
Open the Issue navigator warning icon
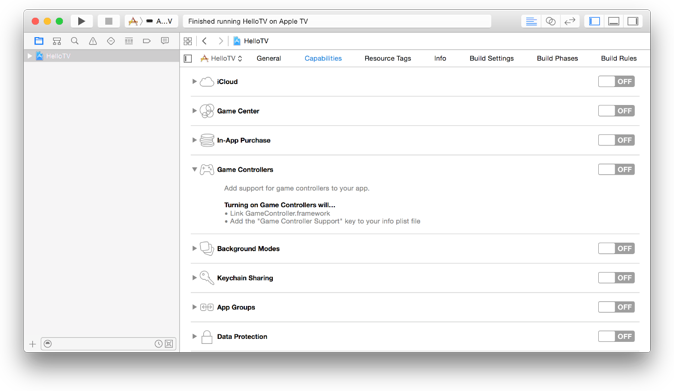(93, 41)
